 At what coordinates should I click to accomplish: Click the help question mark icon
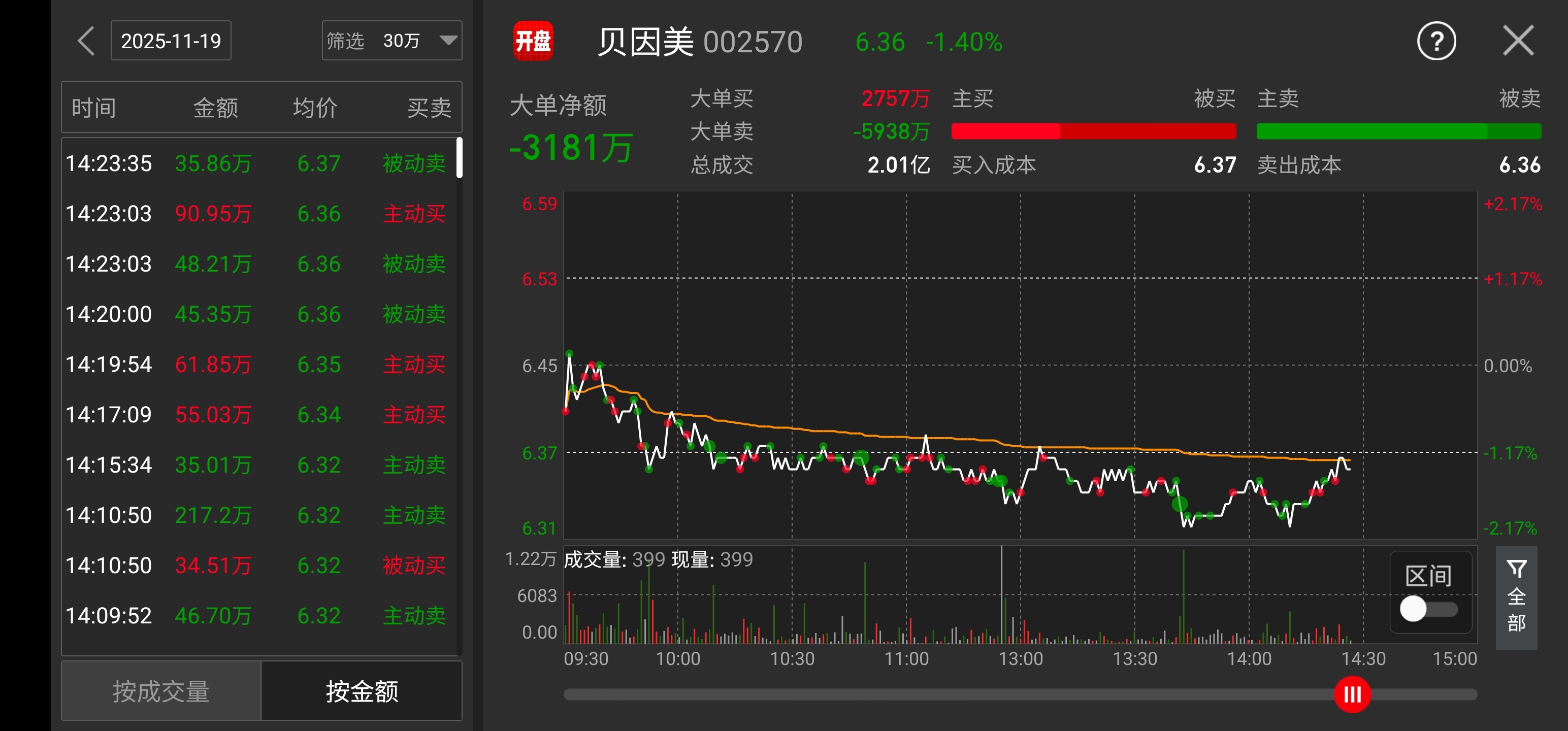pos(1436,42)
